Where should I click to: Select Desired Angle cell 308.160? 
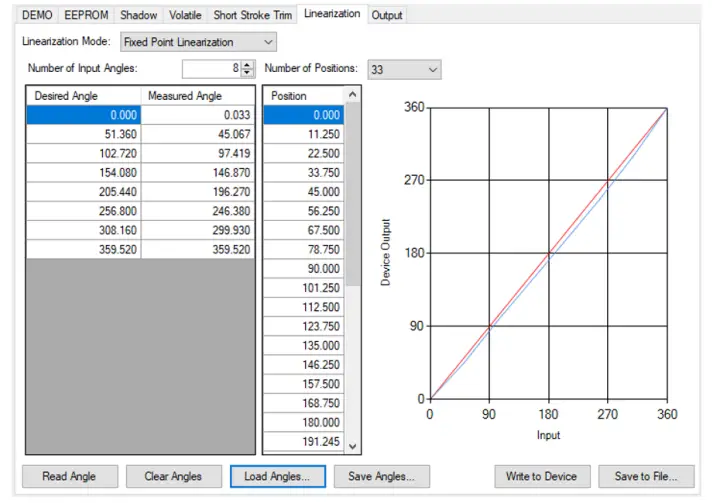tap(84, 230)
